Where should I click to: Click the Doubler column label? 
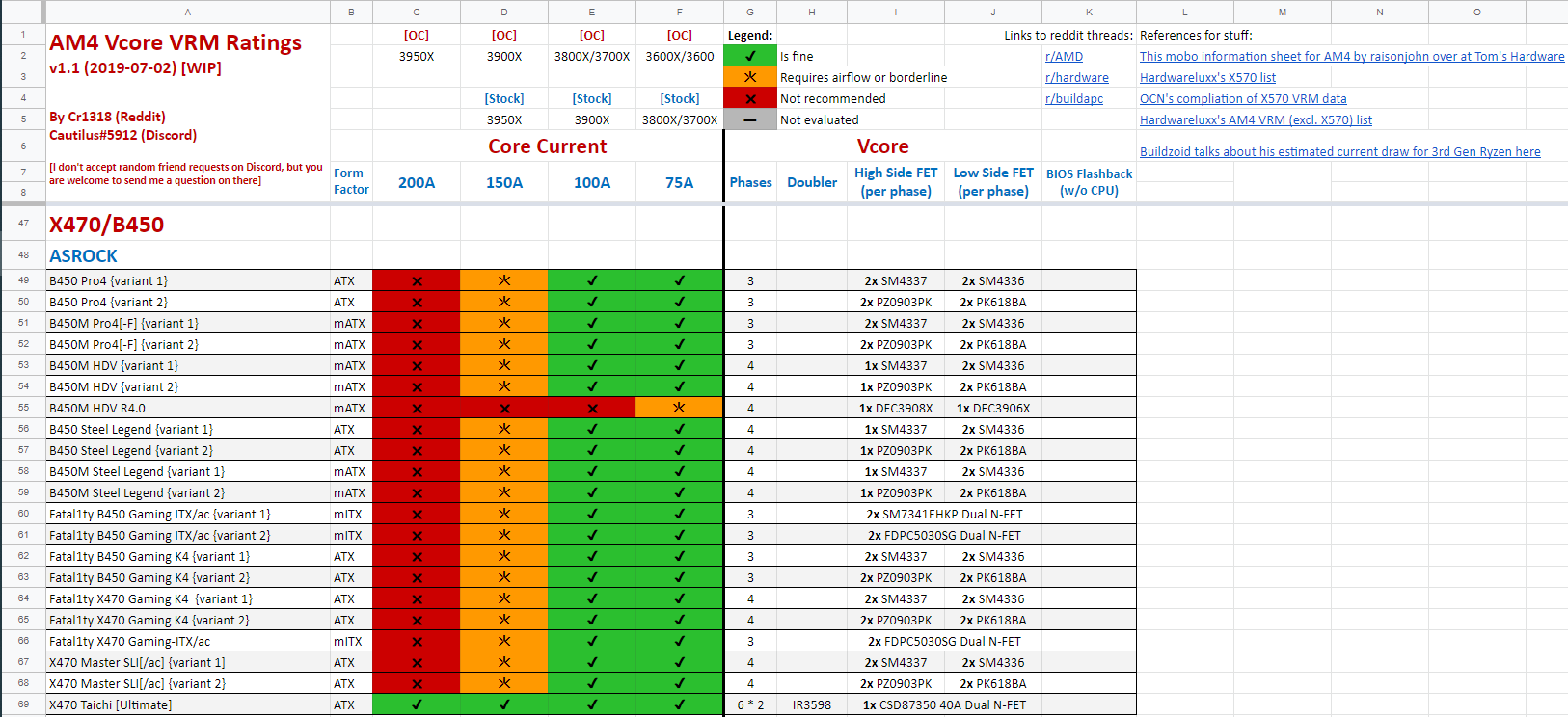(812, 182)
